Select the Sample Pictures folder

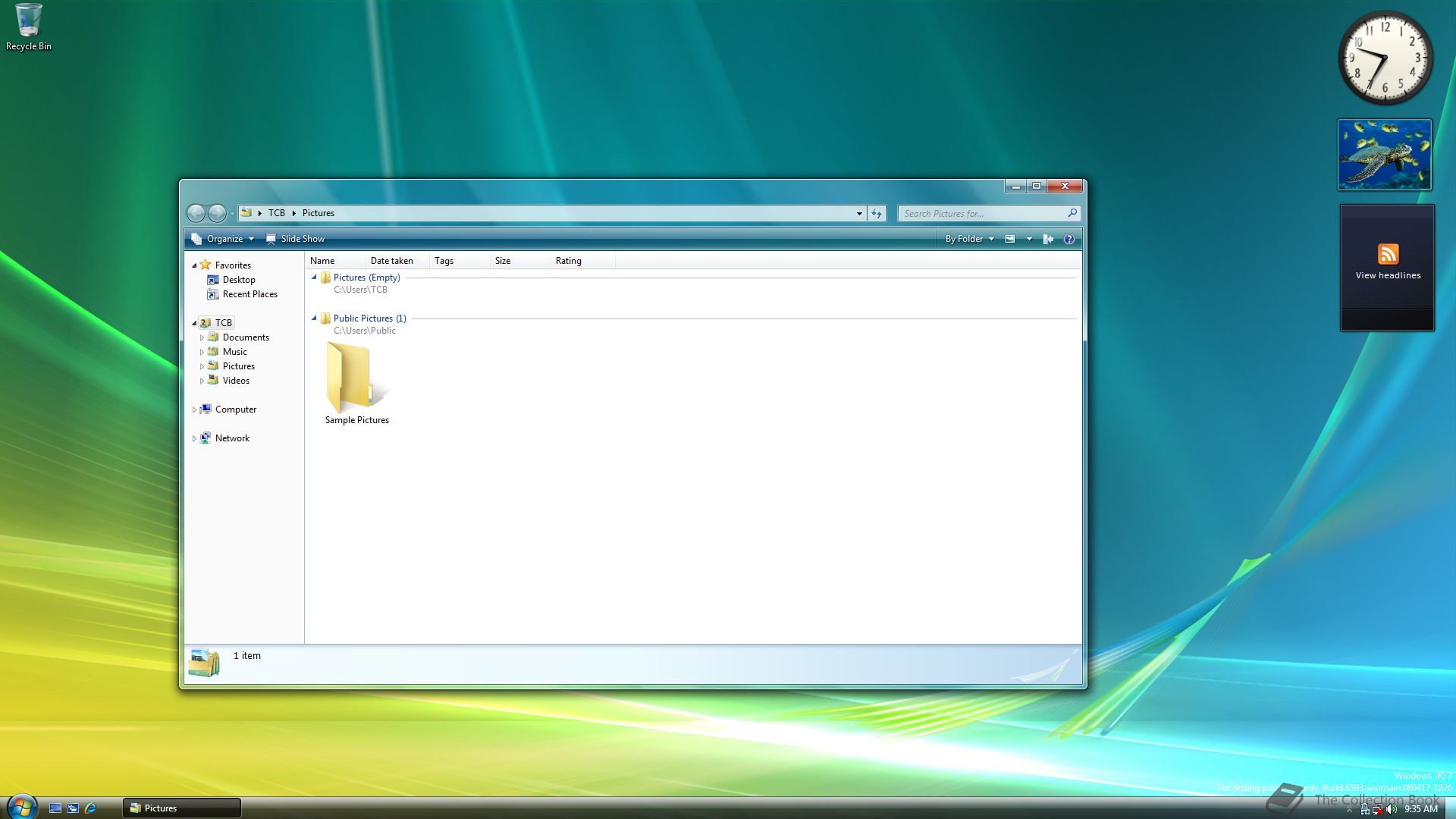(357, 383)
